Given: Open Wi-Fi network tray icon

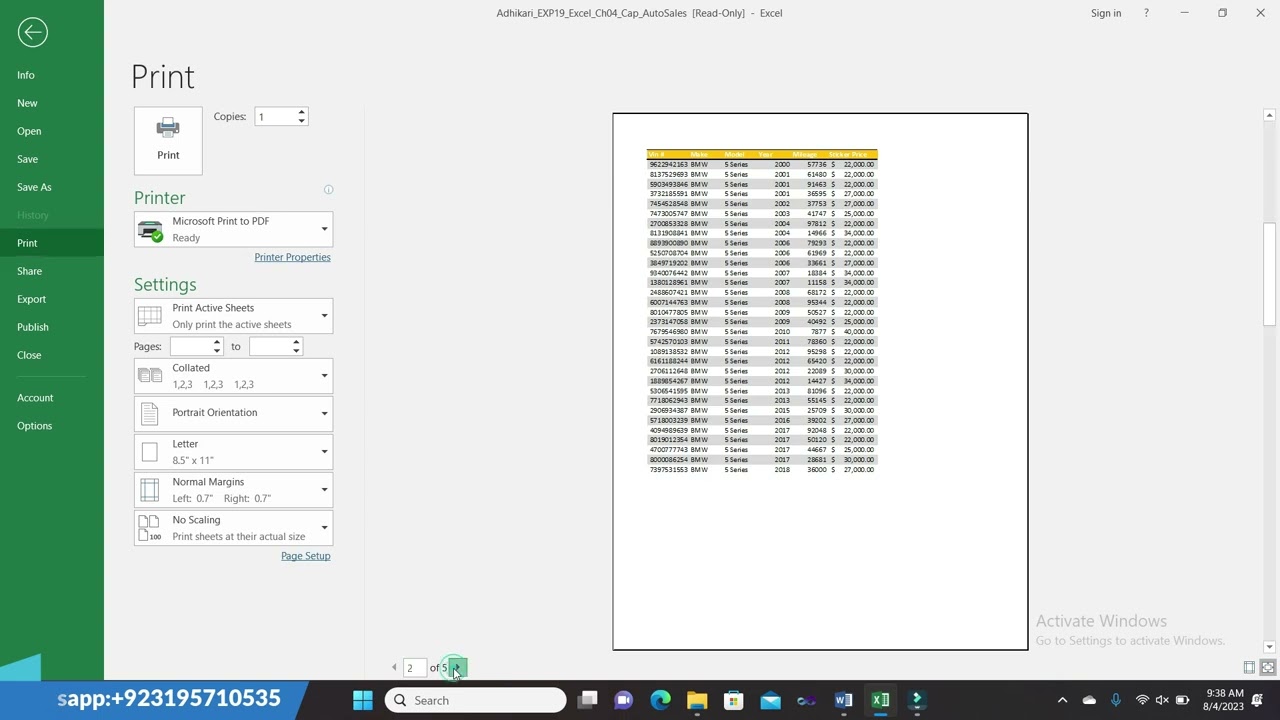Looking at the screenshot, I should pos(1142,700).
